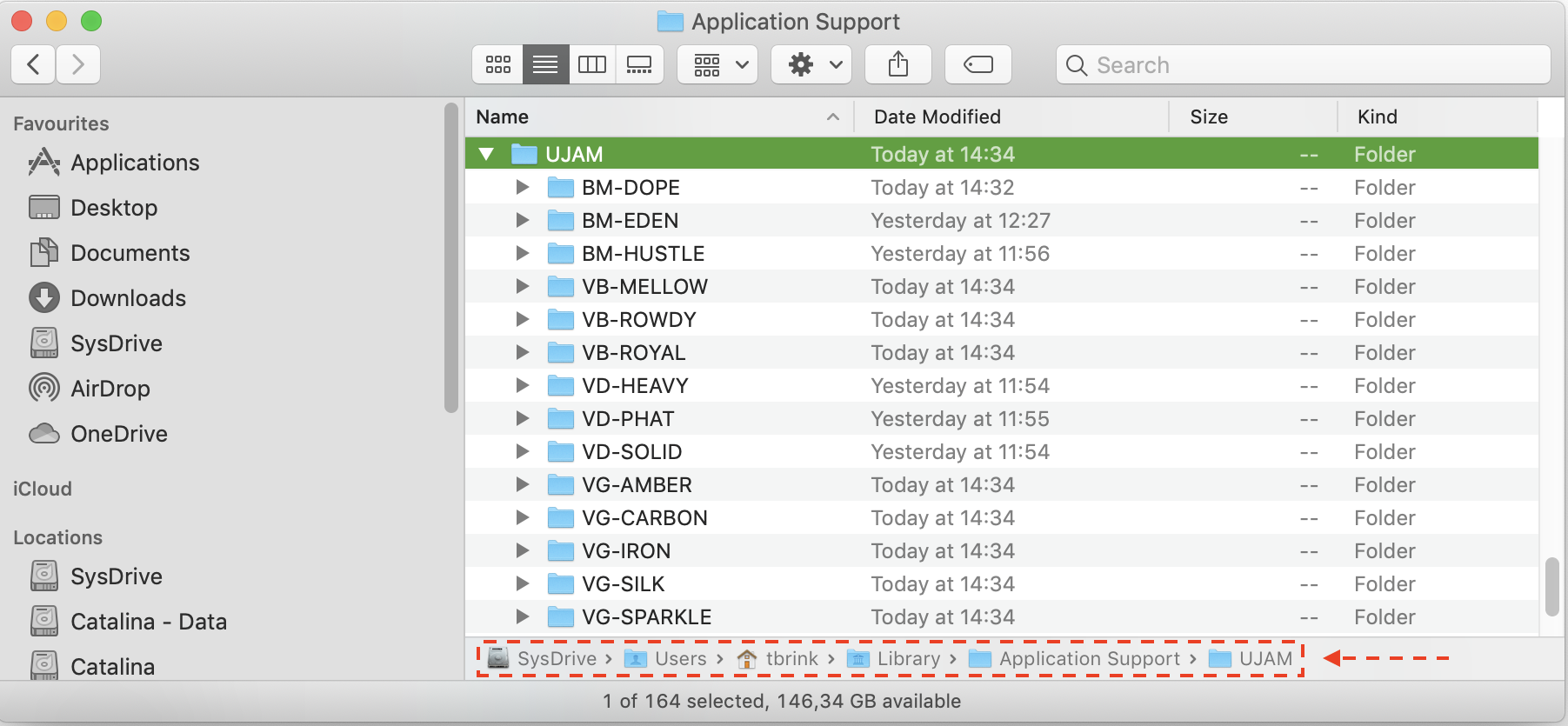The image size is (1568, 726).
Task: Click the Share toolbar button
Action: point(898,64)
